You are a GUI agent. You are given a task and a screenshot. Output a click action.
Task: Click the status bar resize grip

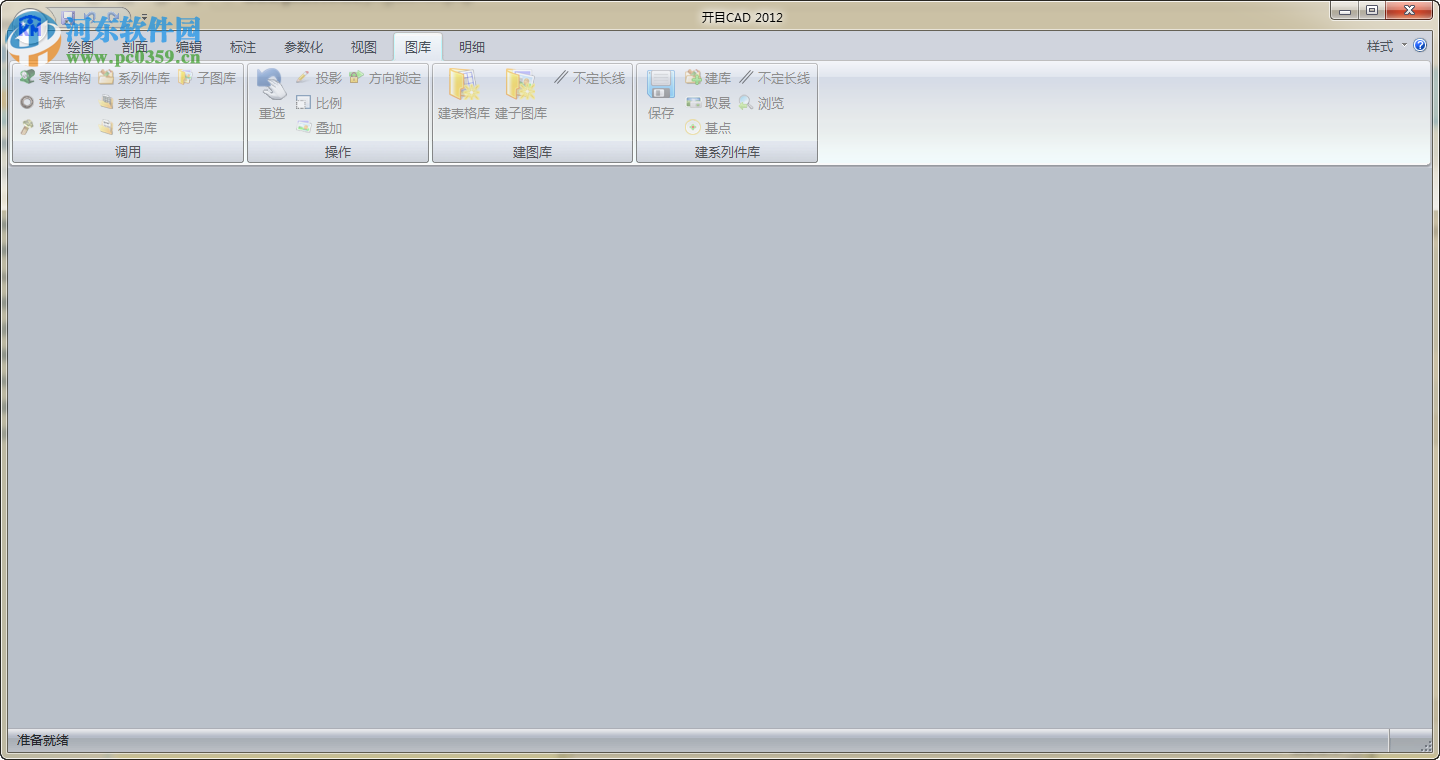coord(1424,744)
